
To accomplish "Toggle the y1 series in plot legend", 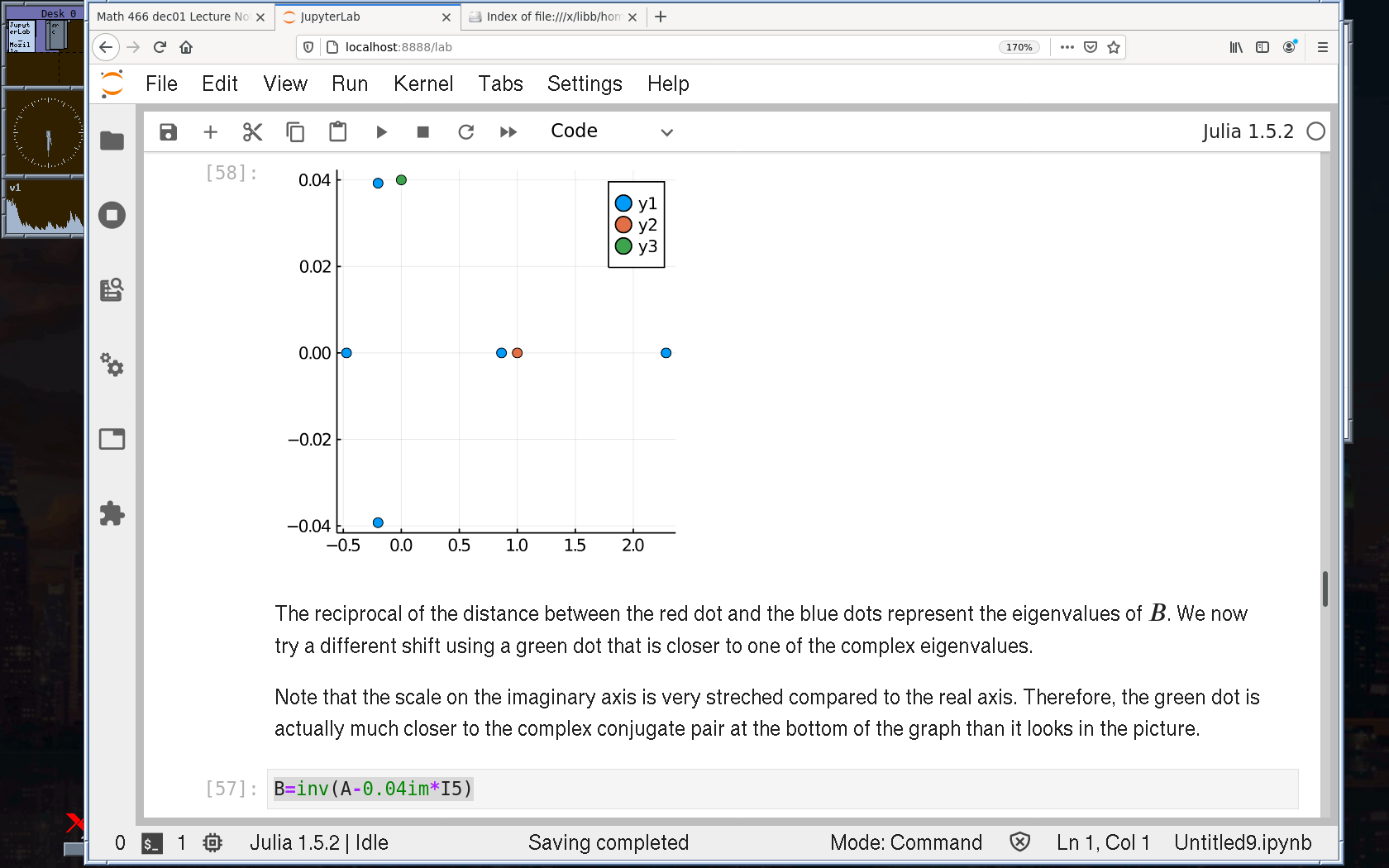I will 636,203.
